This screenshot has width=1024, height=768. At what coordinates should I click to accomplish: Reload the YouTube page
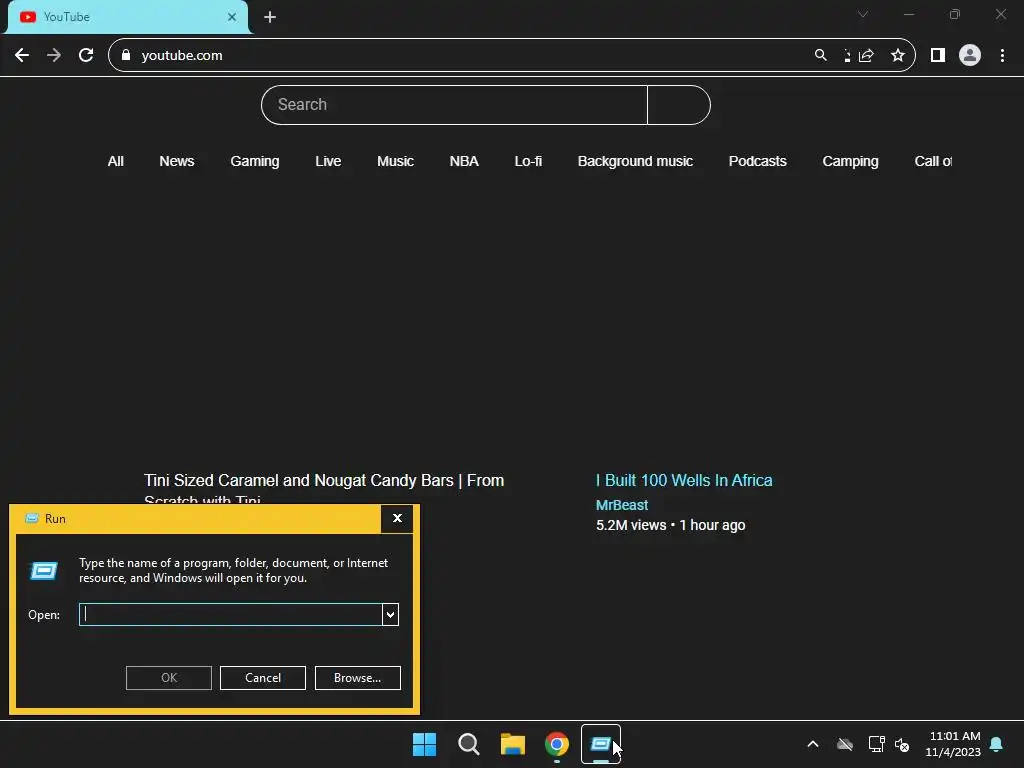tap(86, 56)
